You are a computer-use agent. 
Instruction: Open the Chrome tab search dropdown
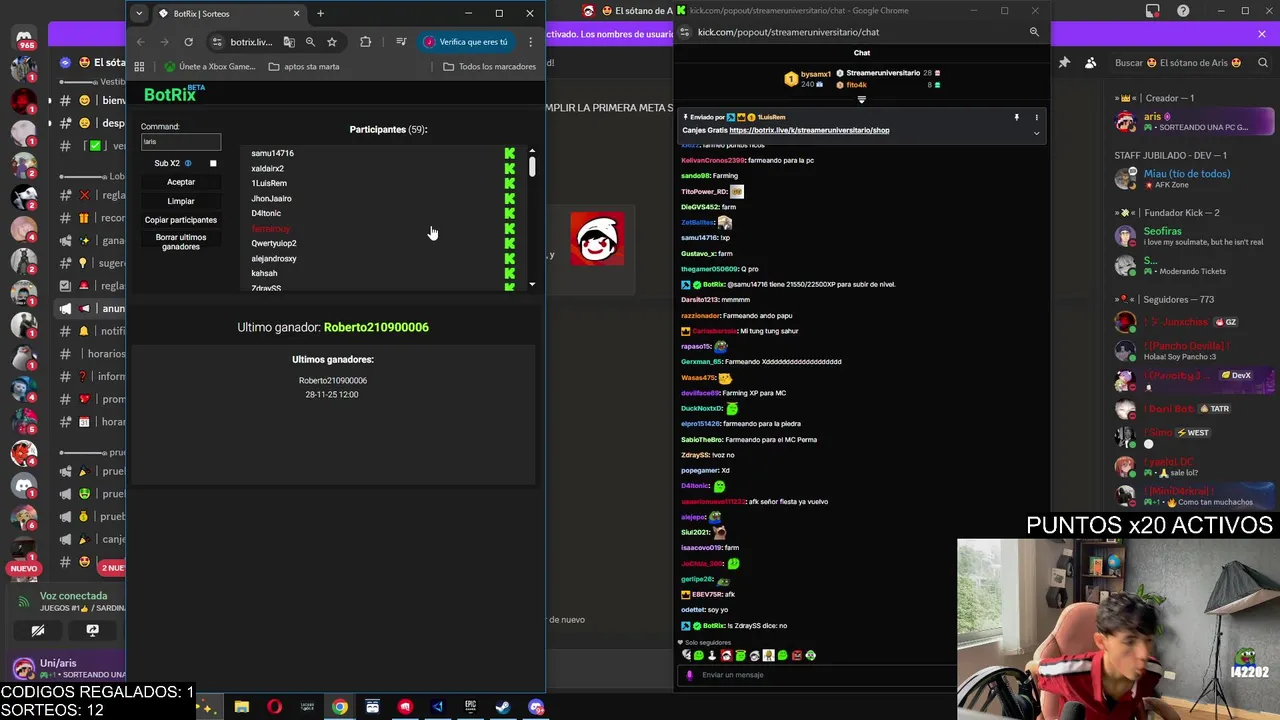[139, 13]
